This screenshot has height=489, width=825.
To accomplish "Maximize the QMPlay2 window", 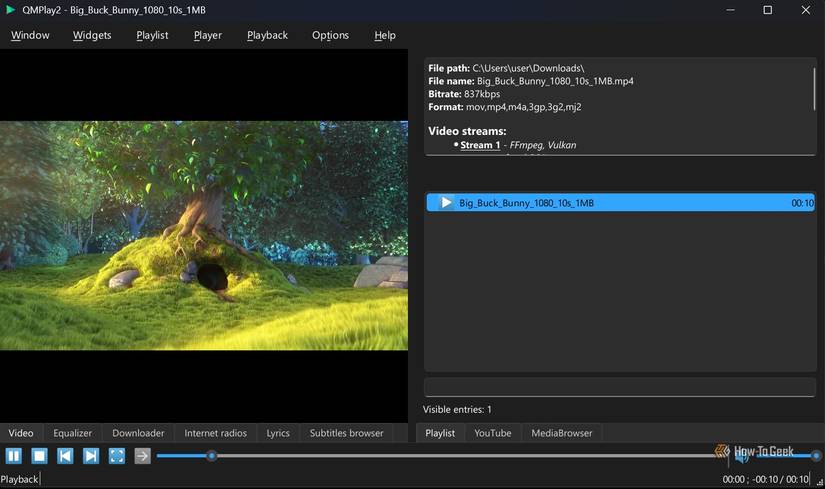I will (768, 10).
